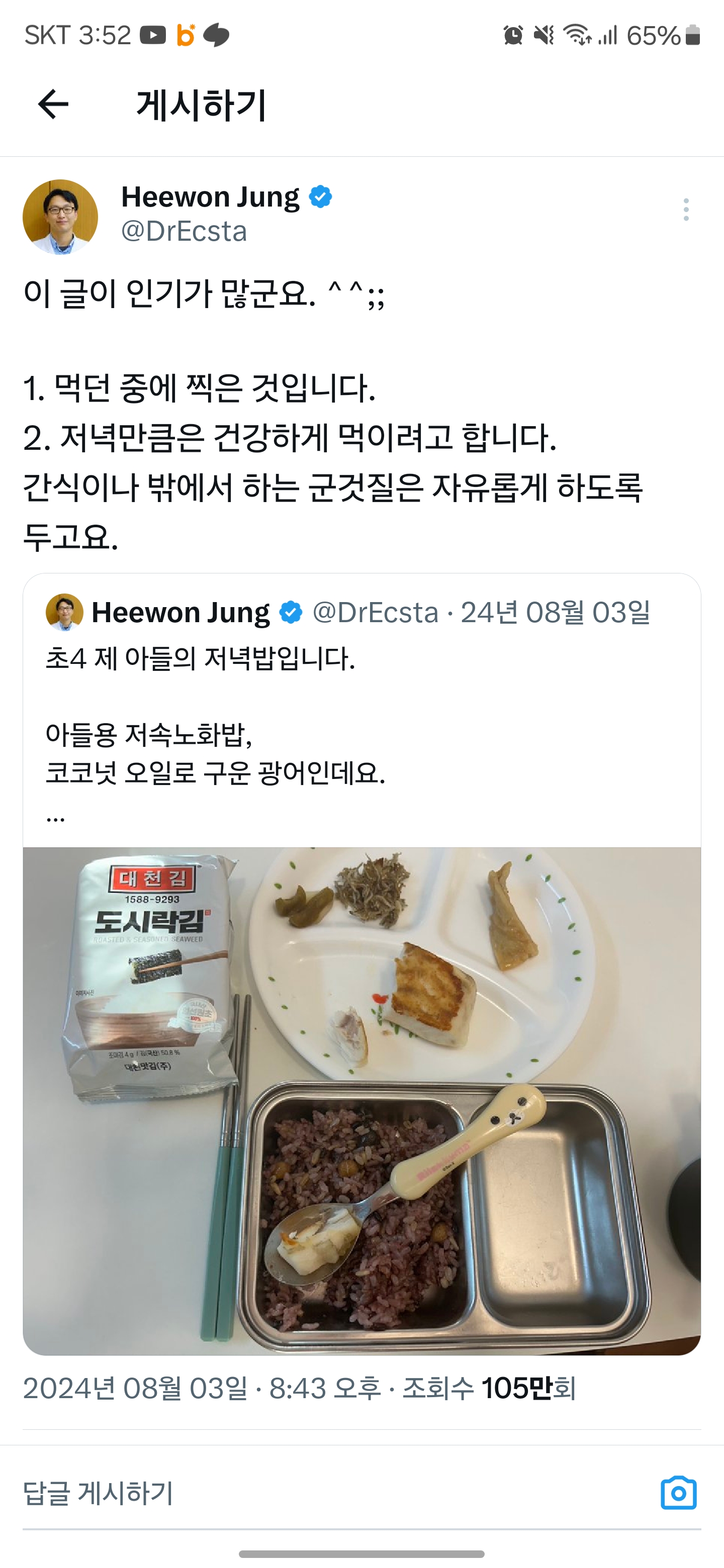Tap the back arrow icon

coord(53,104)
